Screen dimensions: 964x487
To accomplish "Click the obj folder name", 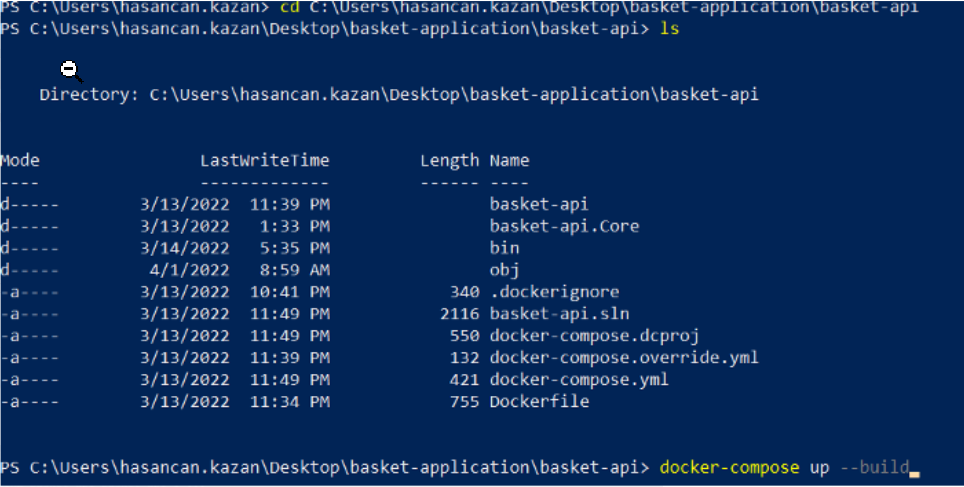I will [x=505, y=271].
